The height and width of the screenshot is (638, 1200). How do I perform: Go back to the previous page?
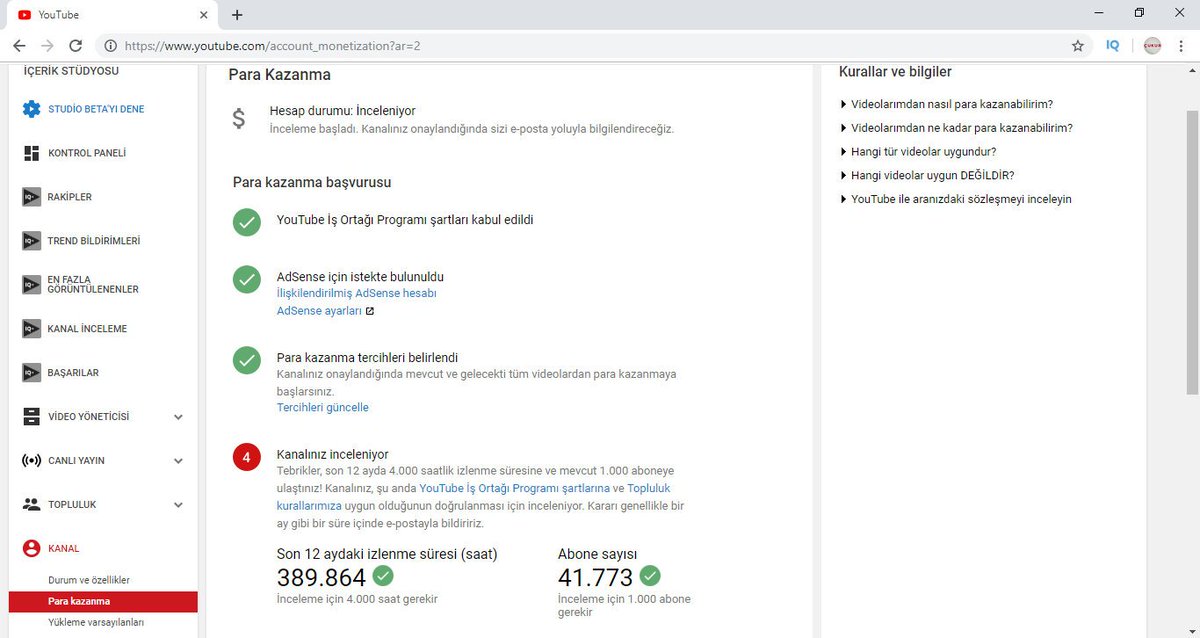tap(19, 46)
